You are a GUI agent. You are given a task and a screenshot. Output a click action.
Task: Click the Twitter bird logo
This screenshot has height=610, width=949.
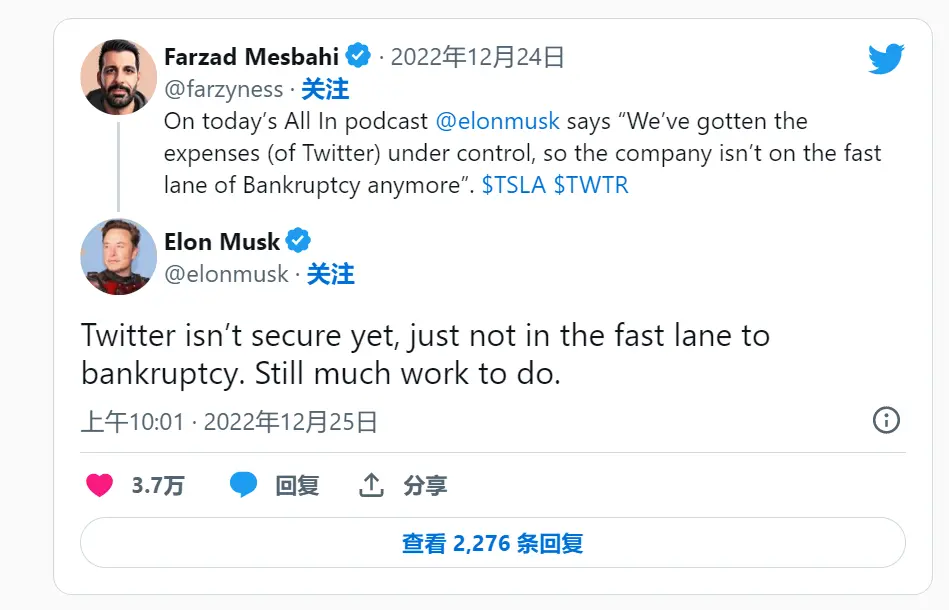click(x=886, y=60)
